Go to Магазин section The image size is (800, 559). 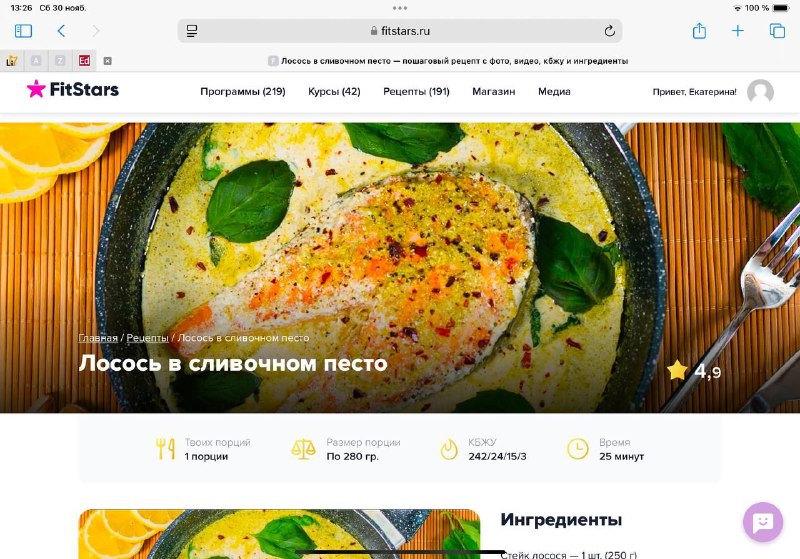tap(493, 92)
